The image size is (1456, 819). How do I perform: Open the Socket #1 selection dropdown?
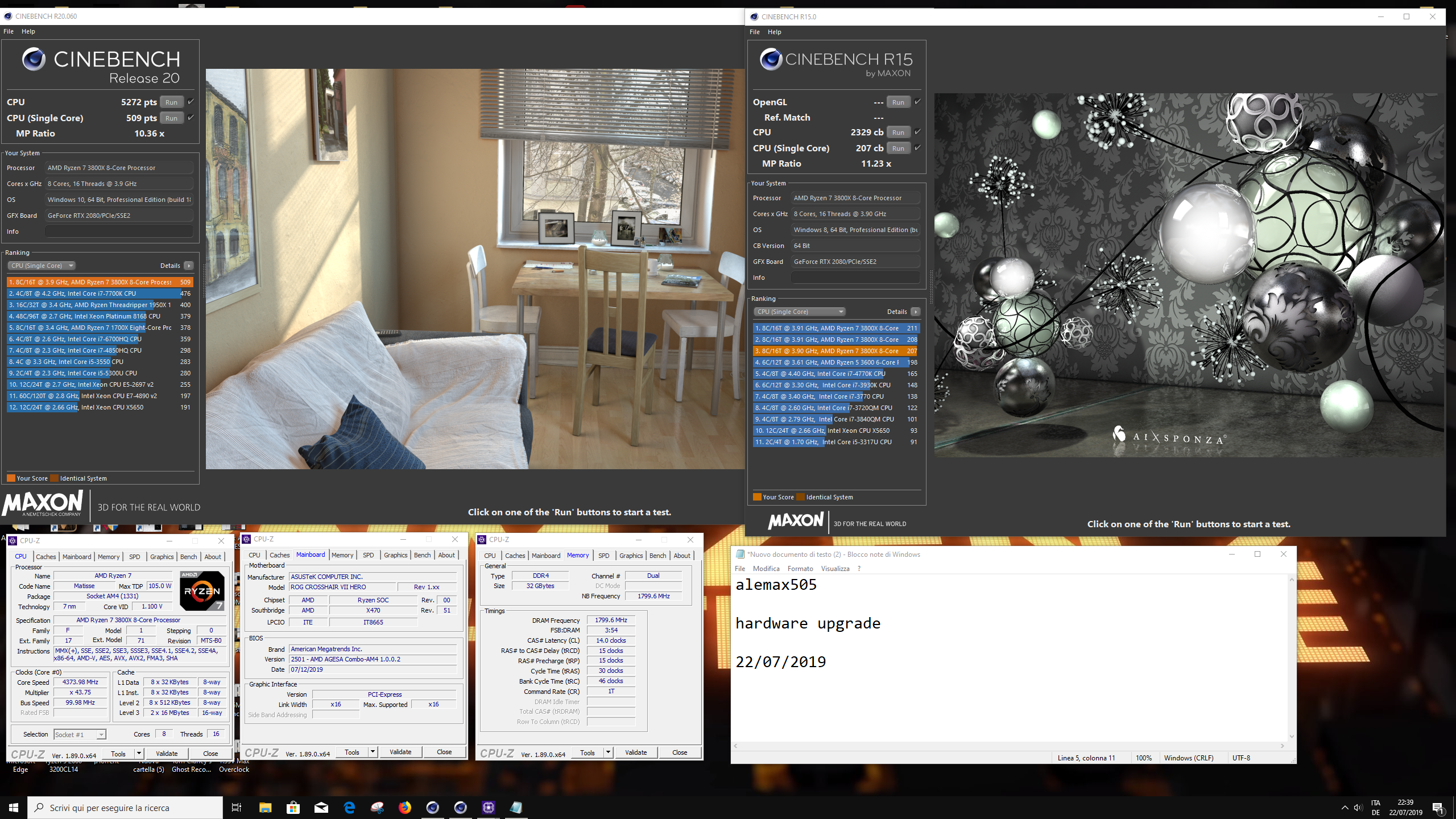point(80,734)
